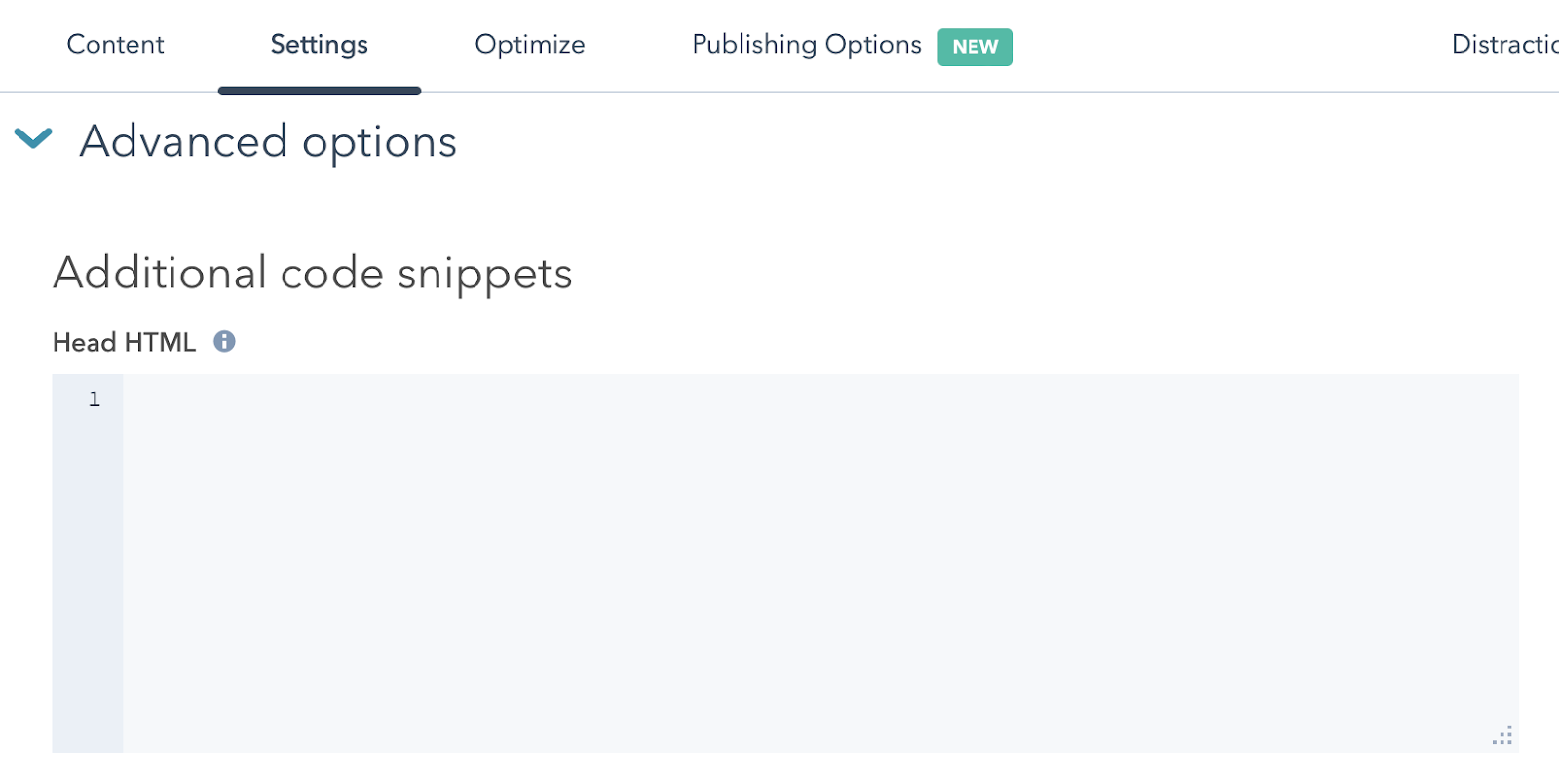Click the word "options" in Advanced options

coord(379,144)
